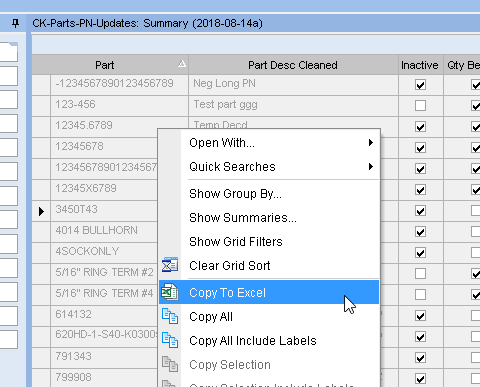Check Inactive for 5/16" RING TERM #2
The image size is (480, 387).
(x=420, y=274)
